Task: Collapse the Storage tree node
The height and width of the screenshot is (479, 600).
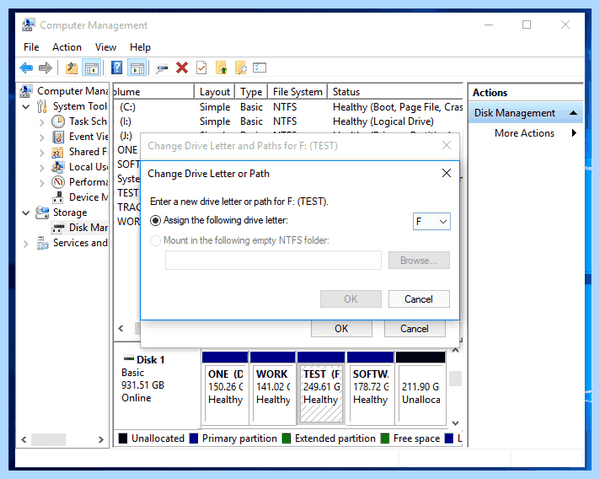Action: (x=26, y=213)
